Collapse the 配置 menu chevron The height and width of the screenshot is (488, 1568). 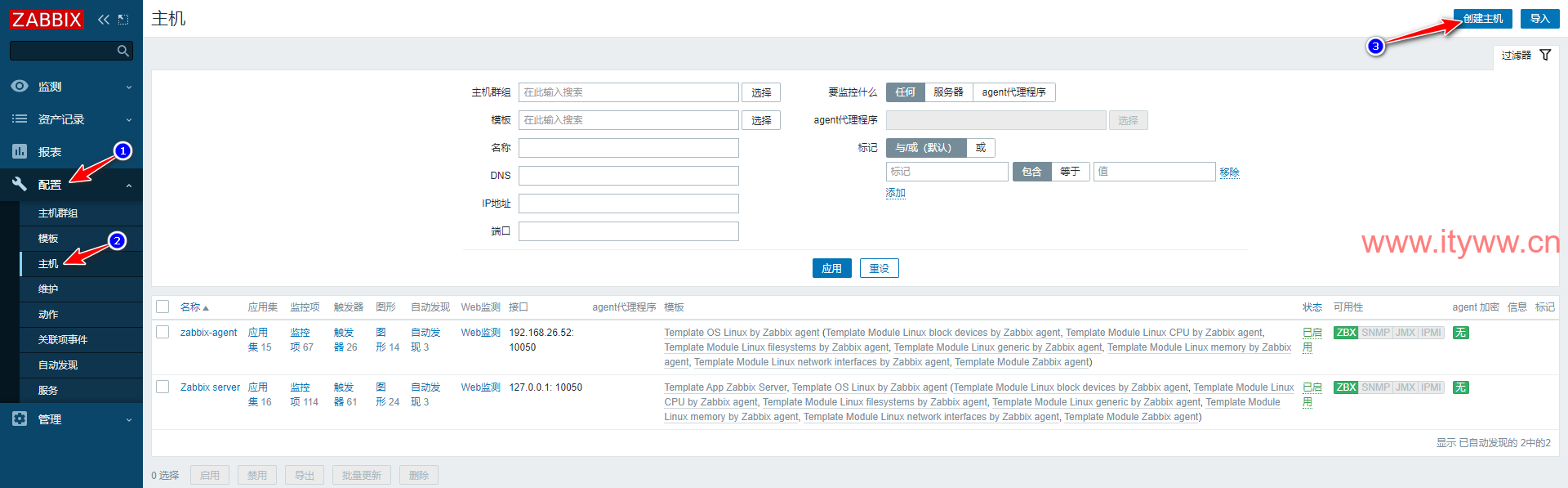pyautogui.click(x=128, y=186)
